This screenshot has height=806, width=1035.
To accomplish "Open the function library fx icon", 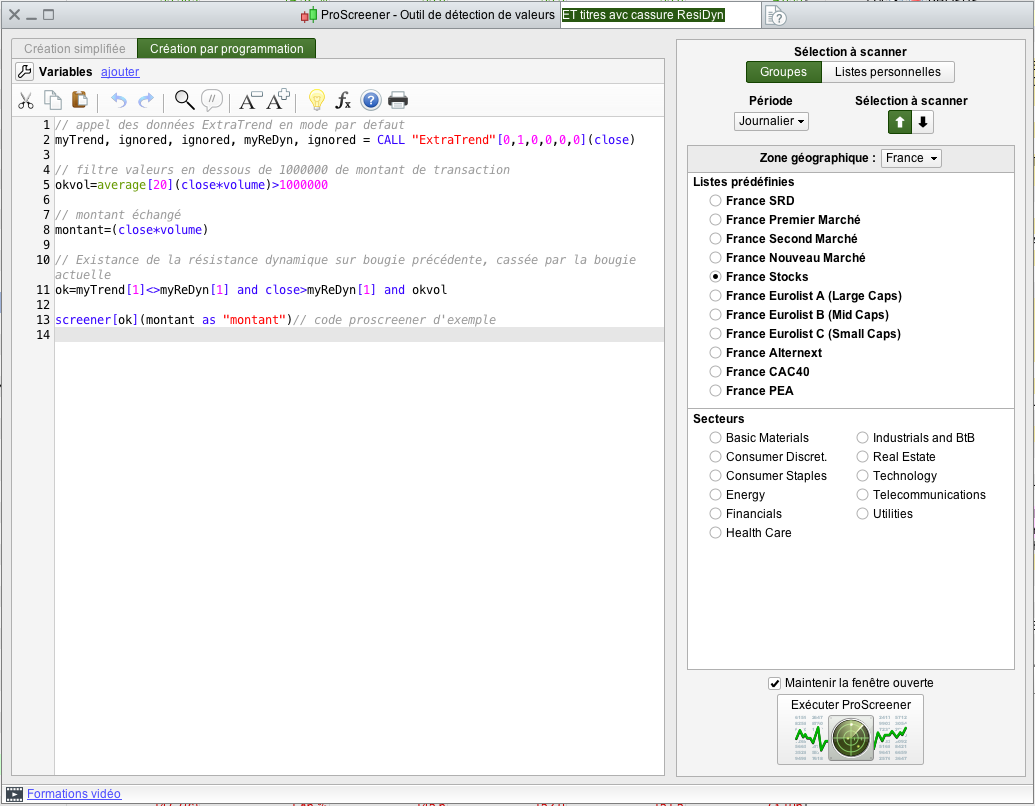I will [342, 100].
